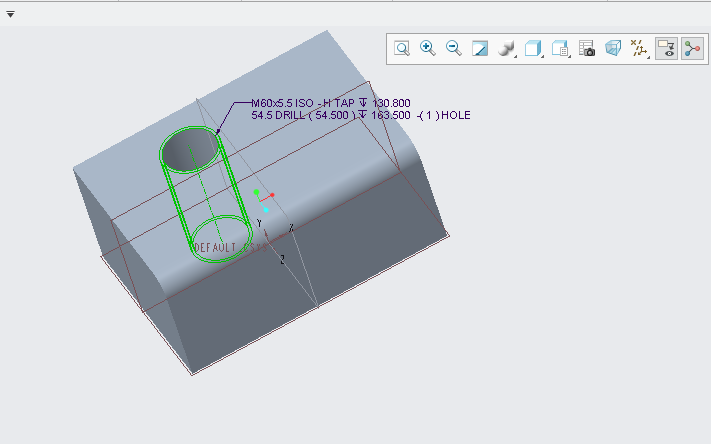The height and width of the screenshot is (444, 711).
Task: Toggle Perspective View in graphics toolbar
Action: coord(613,48)
